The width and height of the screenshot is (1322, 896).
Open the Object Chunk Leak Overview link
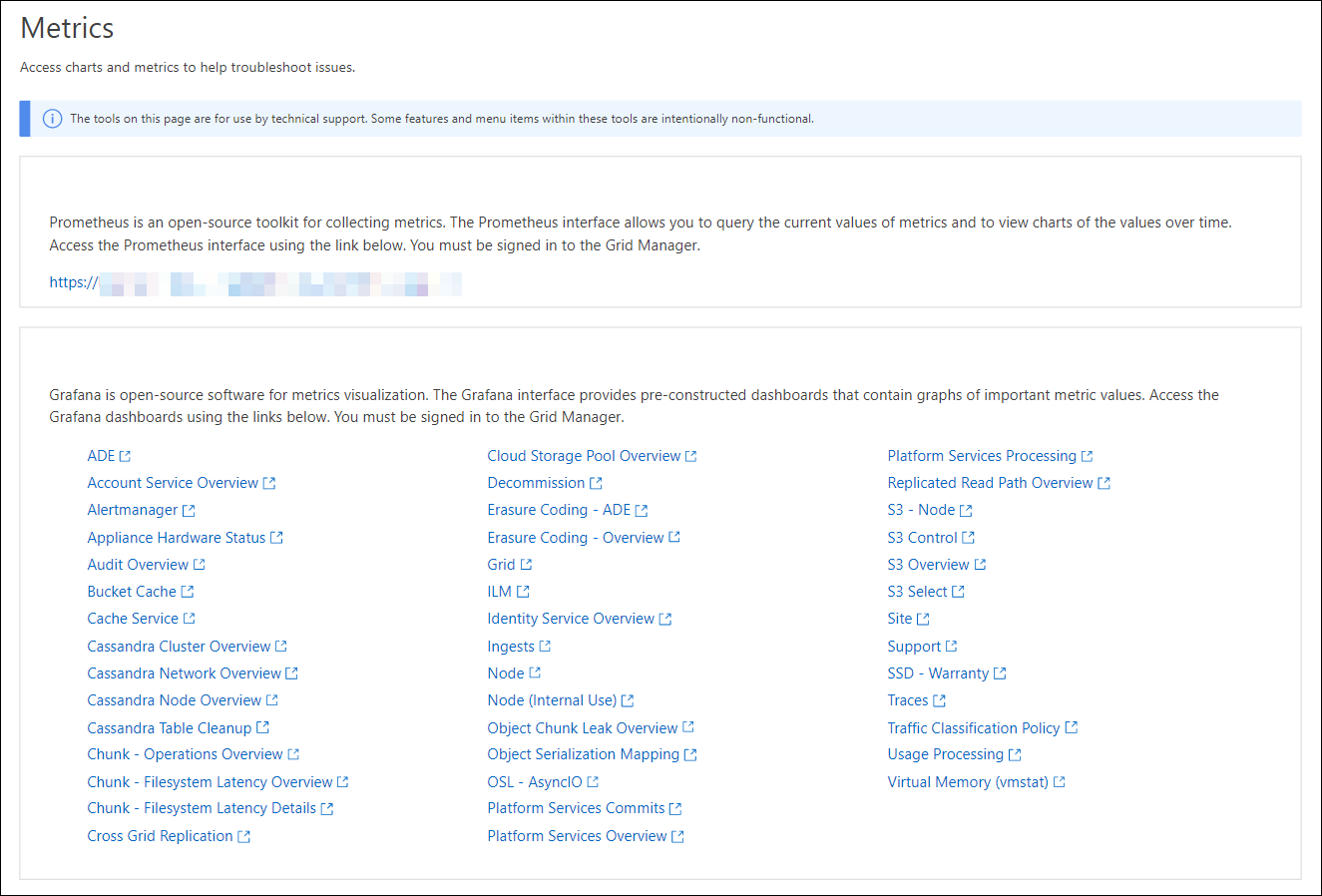[x=583, y=728]
